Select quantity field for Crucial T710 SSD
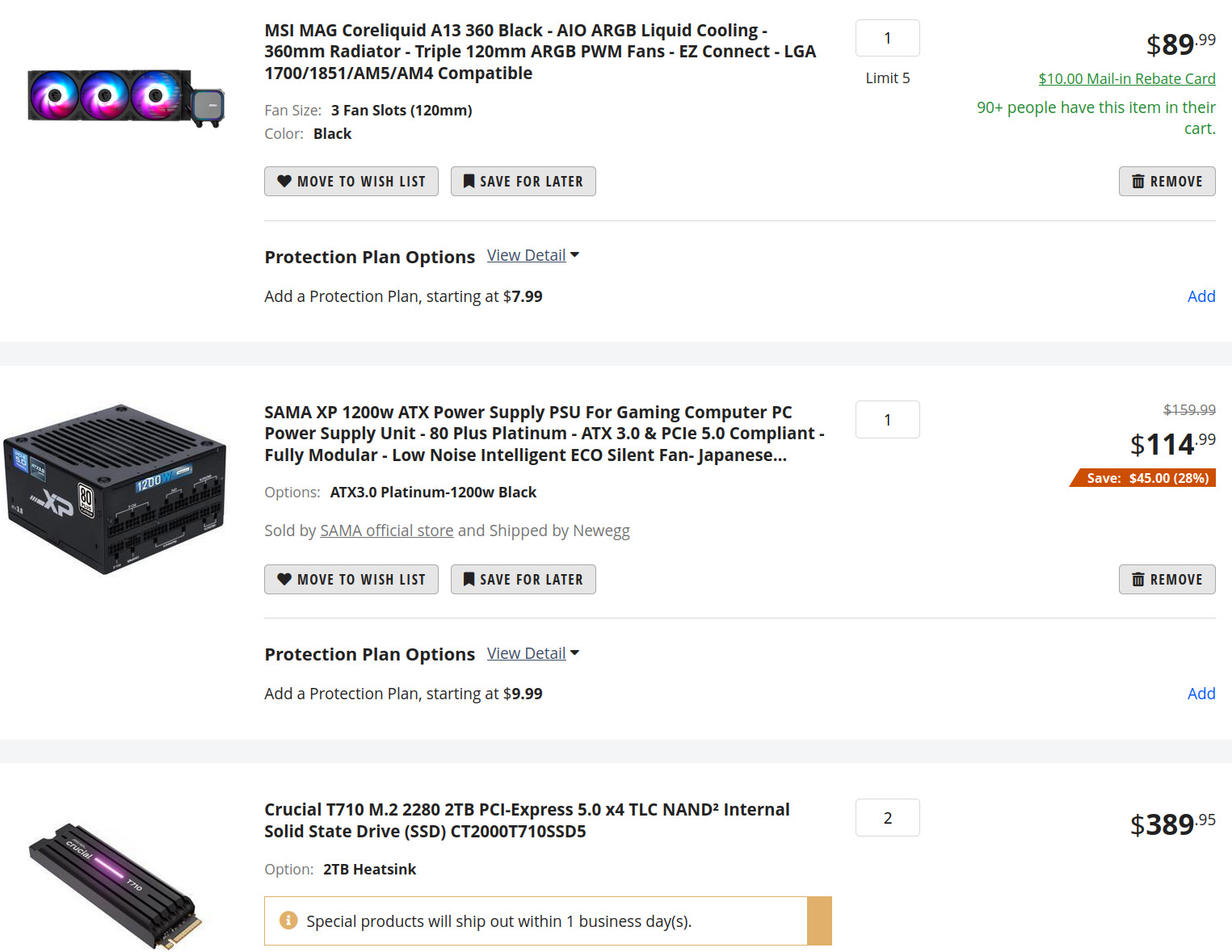The height and width of the screenshot is (952, 1232). coord(888,818)
